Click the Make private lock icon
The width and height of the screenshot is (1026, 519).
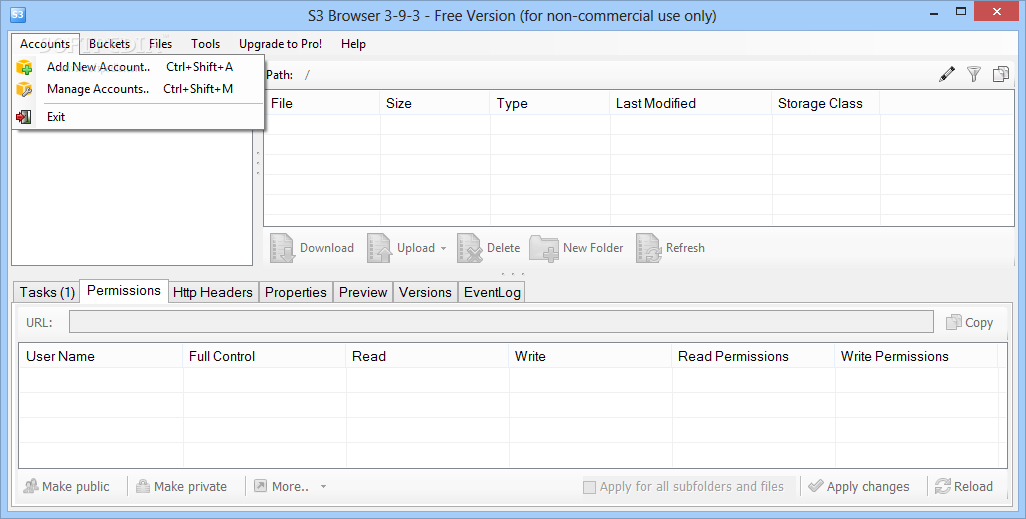point(143,486)
